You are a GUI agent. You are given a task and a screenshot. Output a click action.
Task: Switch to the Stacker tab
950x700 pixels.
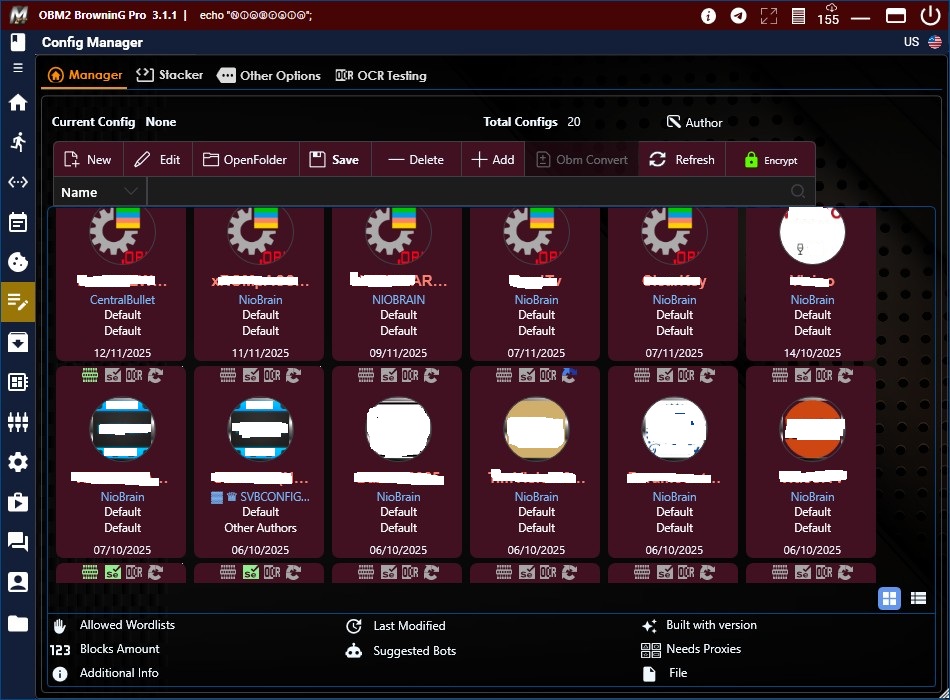pyautogui.click(x=170, y=75)
